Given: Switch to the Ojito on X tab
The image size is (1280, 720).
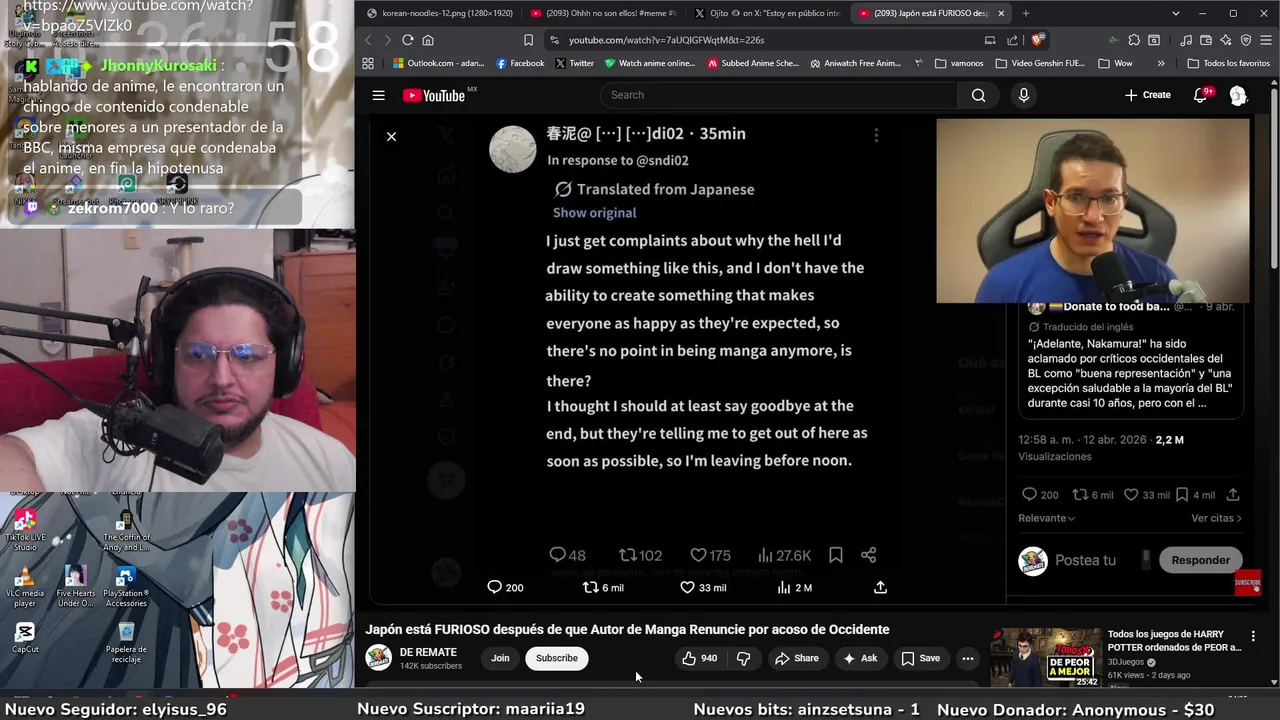Looking at the screenshot, I should pos(767,13).
